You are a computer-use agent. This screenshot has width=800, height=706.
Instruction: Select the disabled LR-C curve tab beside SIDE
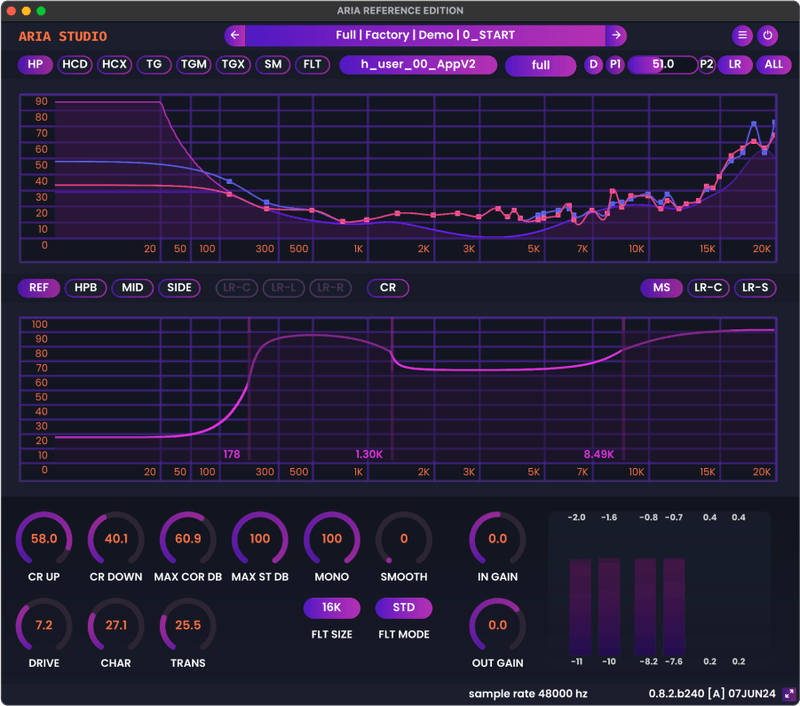coord(237,288)
